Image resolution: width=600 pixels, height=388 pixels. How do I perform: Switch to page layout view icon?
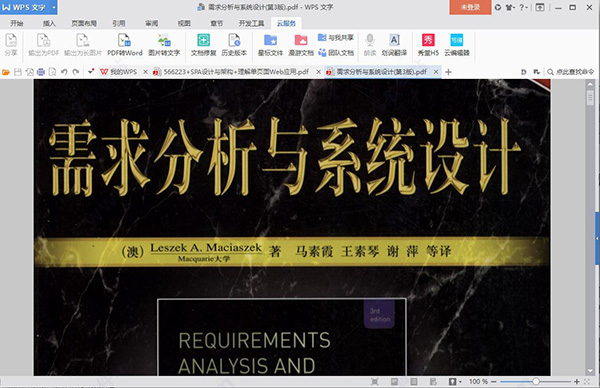tap(414, 381)
